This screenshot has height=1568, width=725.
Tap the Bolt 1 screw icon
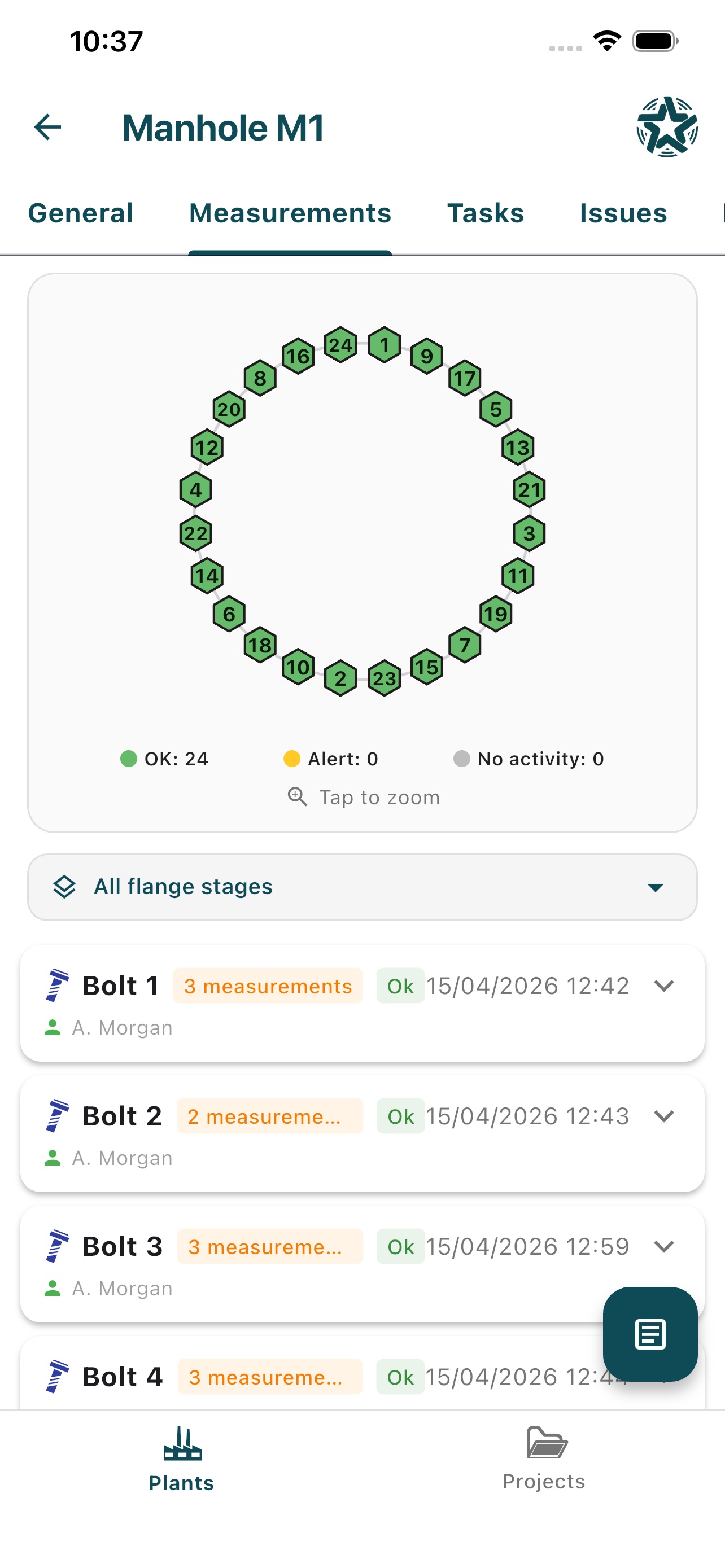57,985
